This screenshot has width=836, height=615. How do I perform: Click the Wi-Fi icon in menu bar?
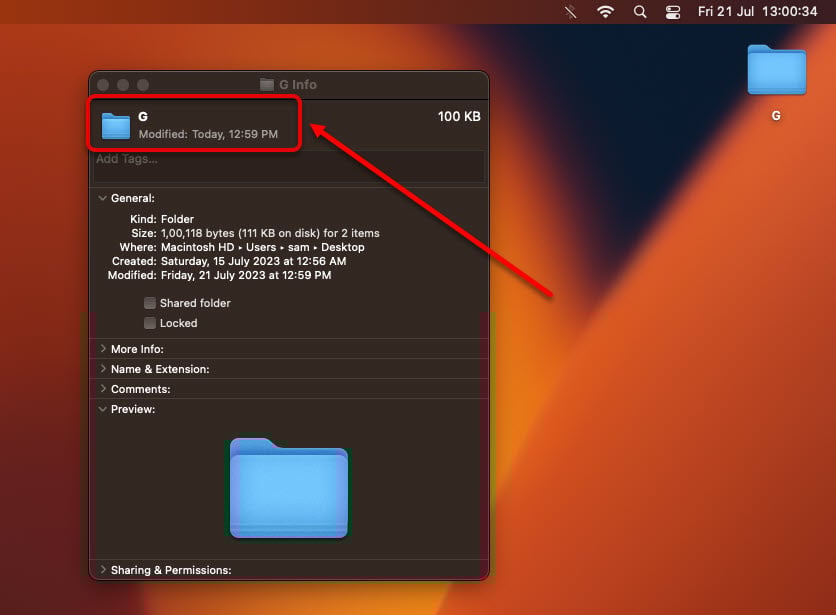coord(605,12)
